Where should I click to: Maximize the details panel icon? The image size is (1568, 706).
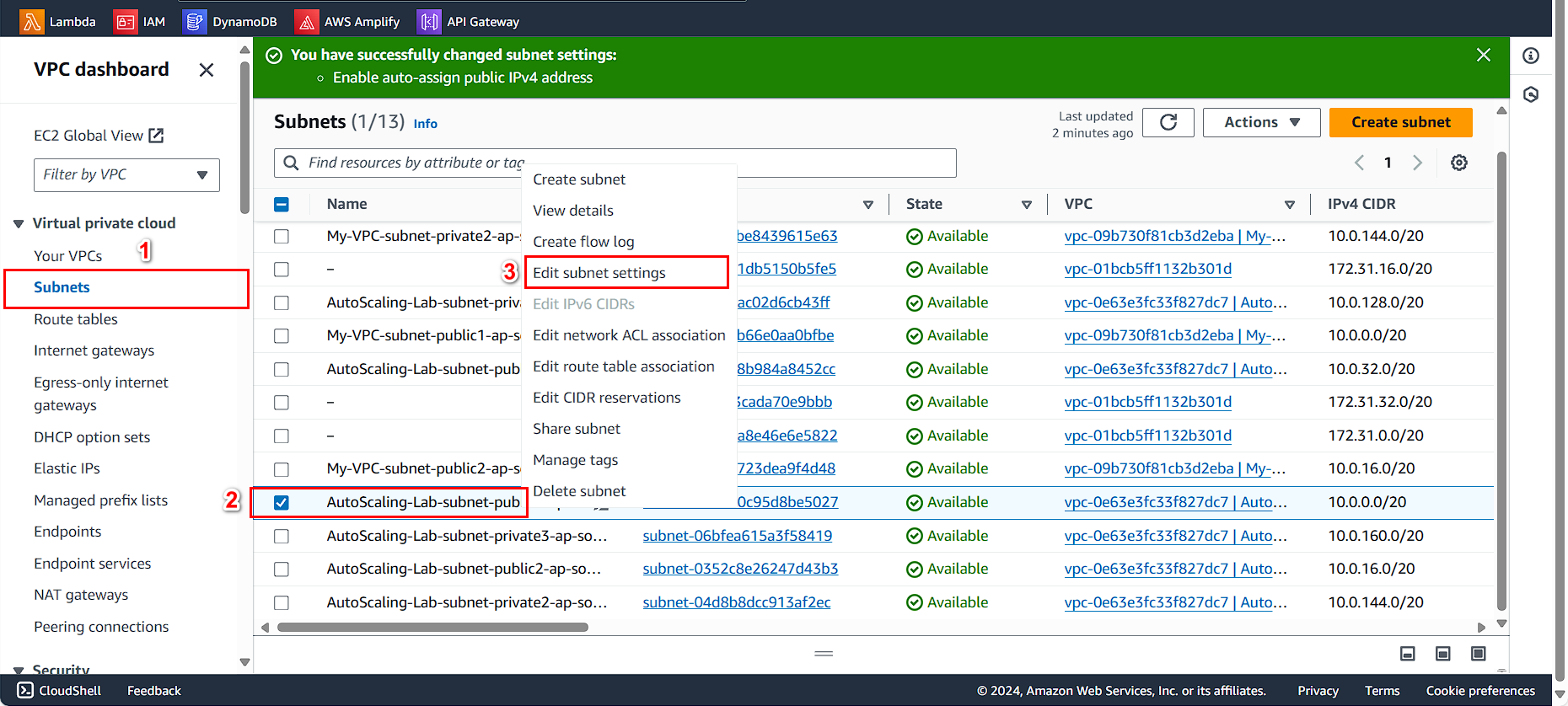point(1478,654)
